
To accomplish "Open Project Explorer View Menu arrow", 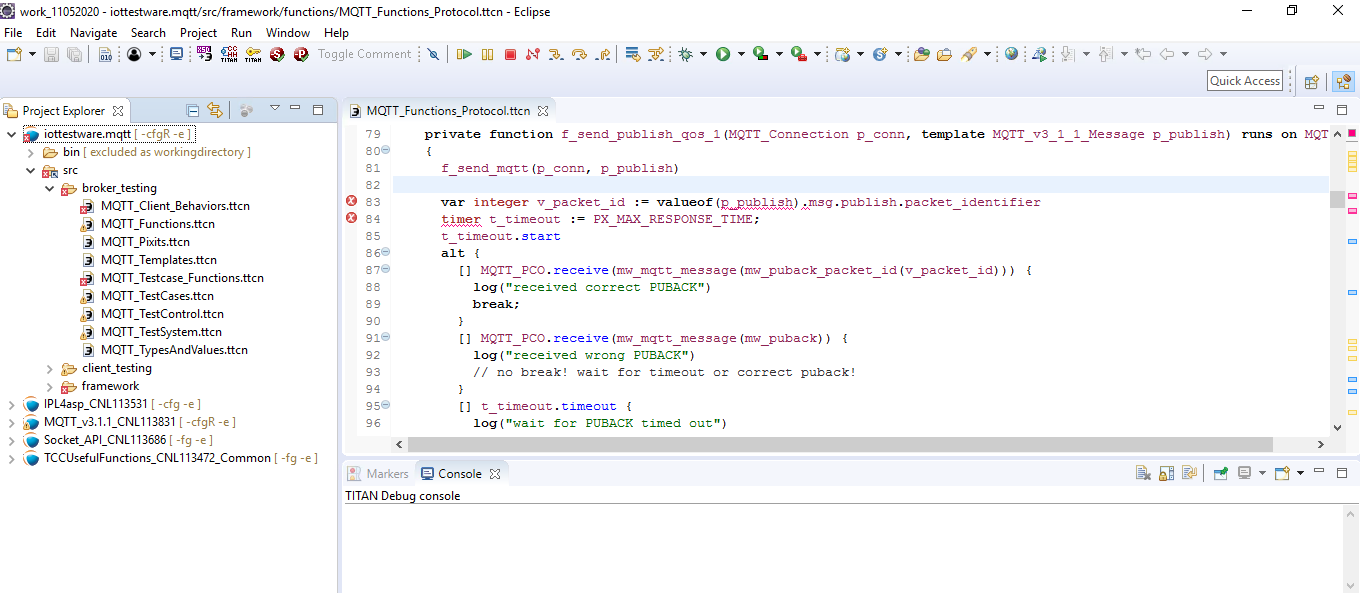I will coord(274,109).
